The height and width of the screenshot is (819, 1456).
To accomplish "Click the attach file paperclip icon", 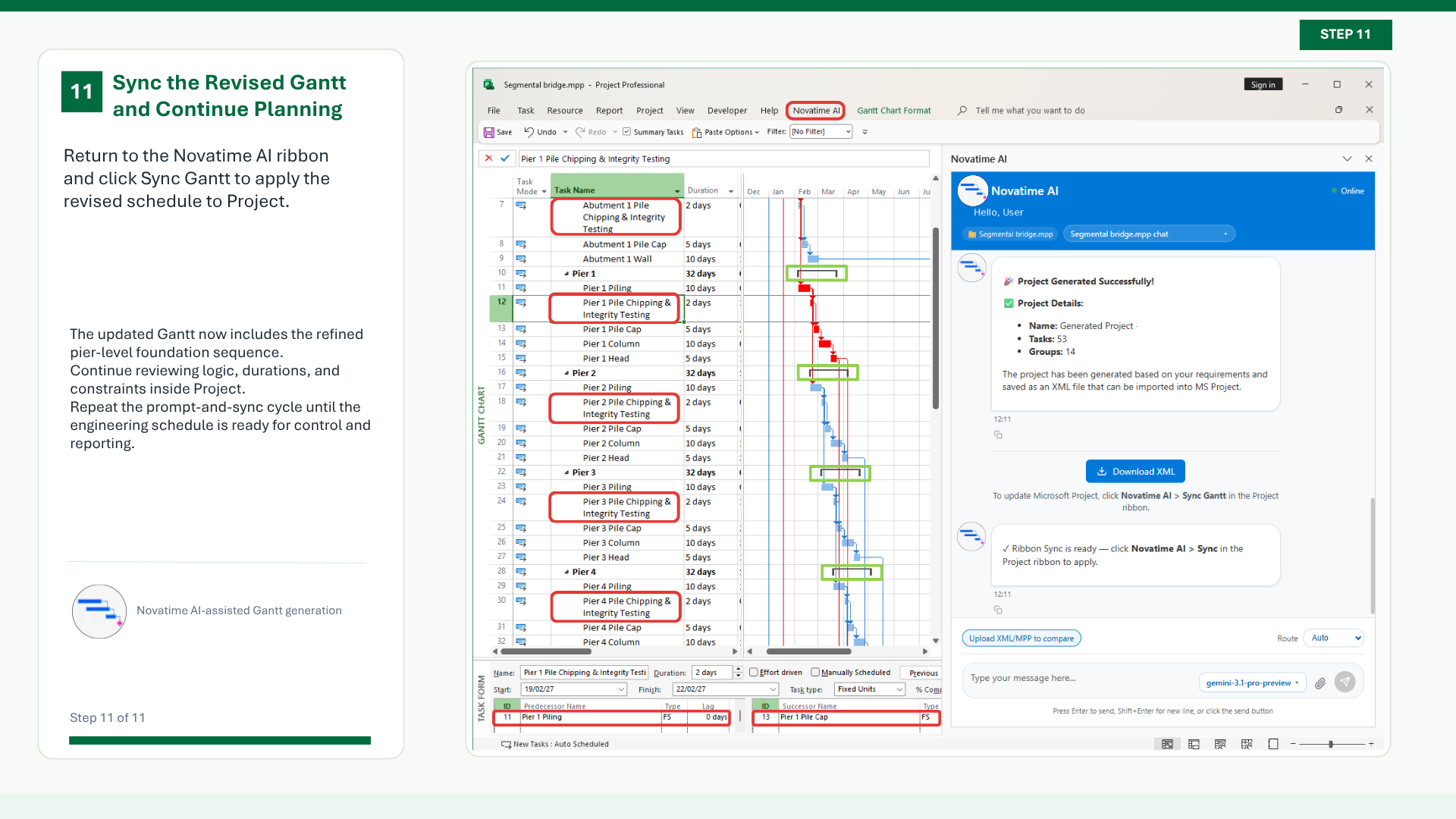I will point(1320,682).
